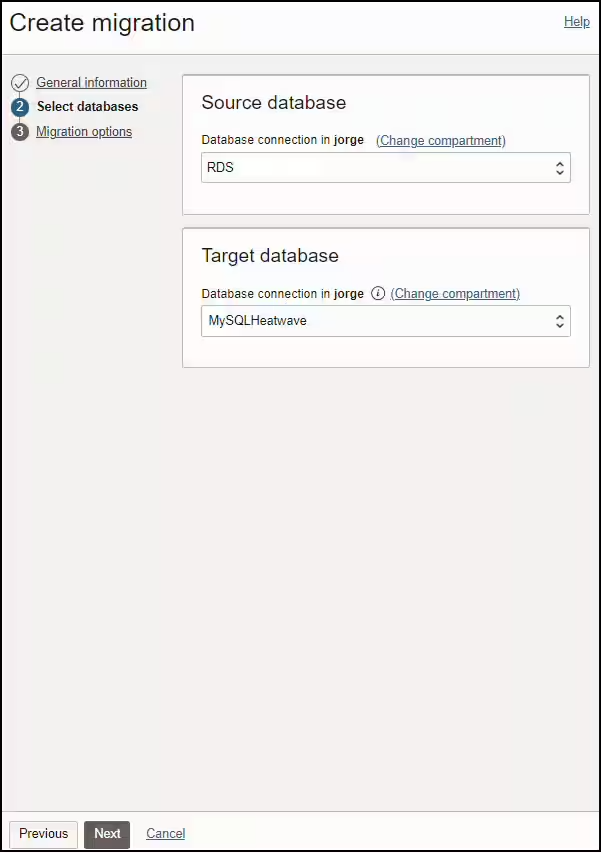Viewport: 601px width, 853px height.
Task: Click the info icon beside Target database connection
Action: [378, 293]
